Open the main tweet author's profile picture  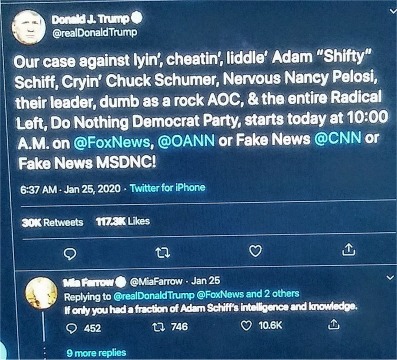pos(29,28)
